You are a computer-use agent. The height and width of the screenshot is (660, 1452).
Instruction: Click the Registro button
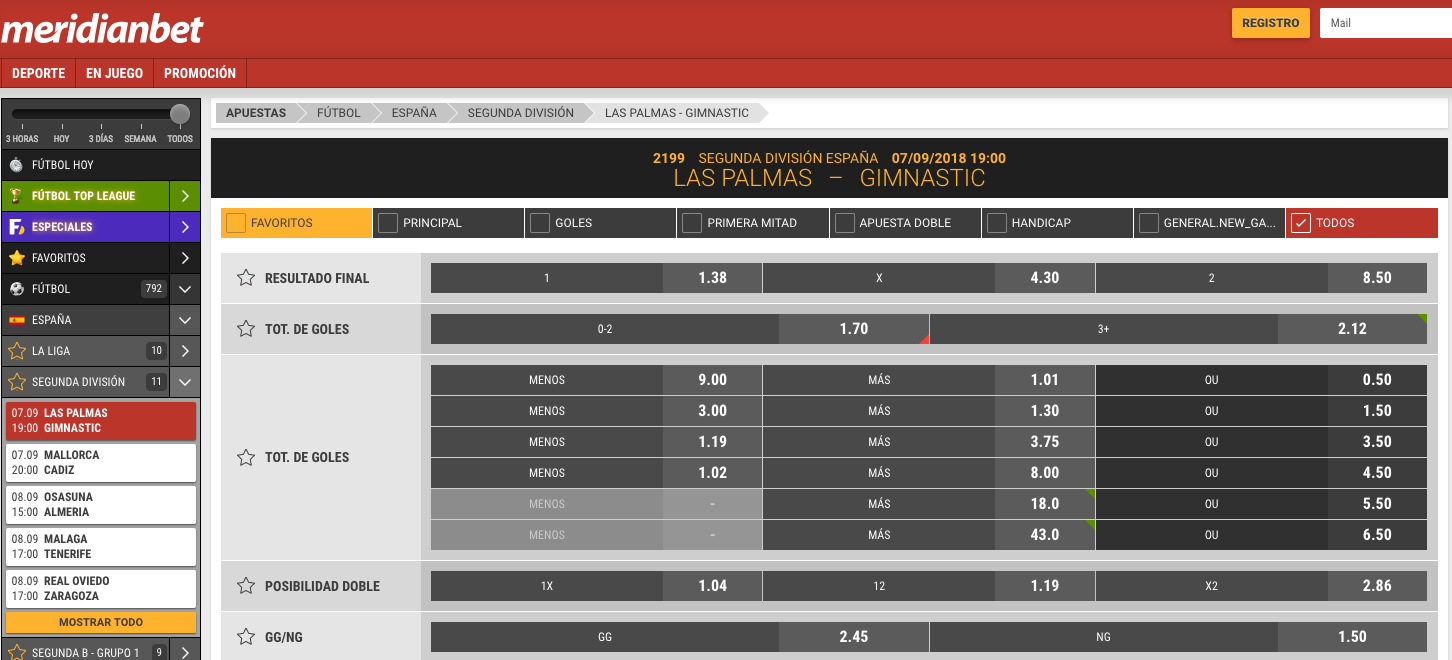click(x=1270, y=23)
